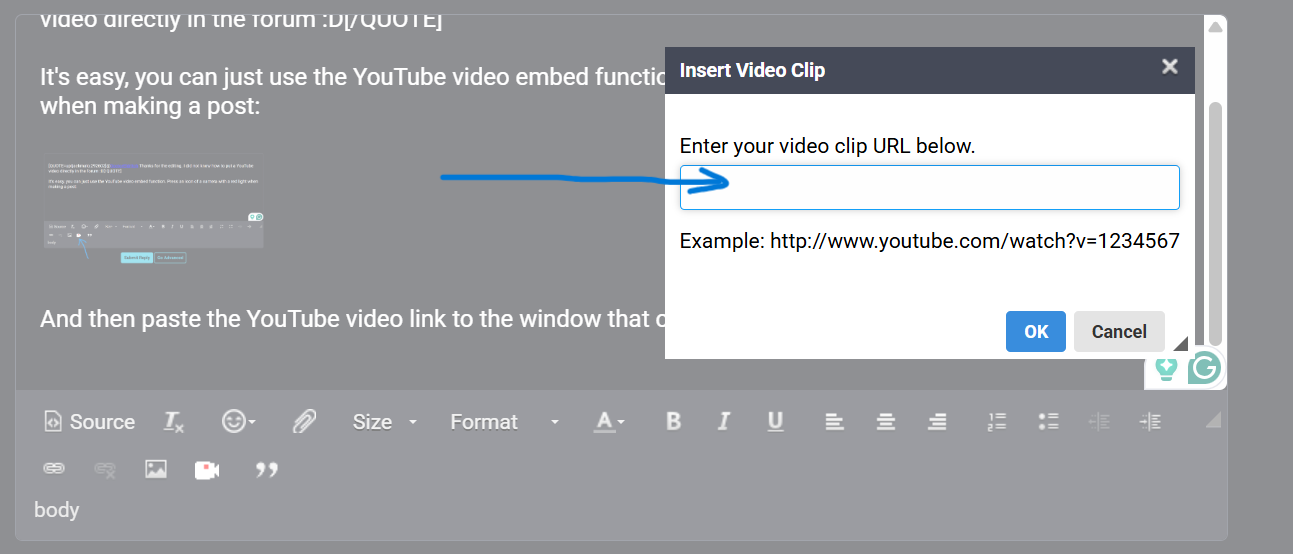Click the insert video clip icon

point(207,469)
